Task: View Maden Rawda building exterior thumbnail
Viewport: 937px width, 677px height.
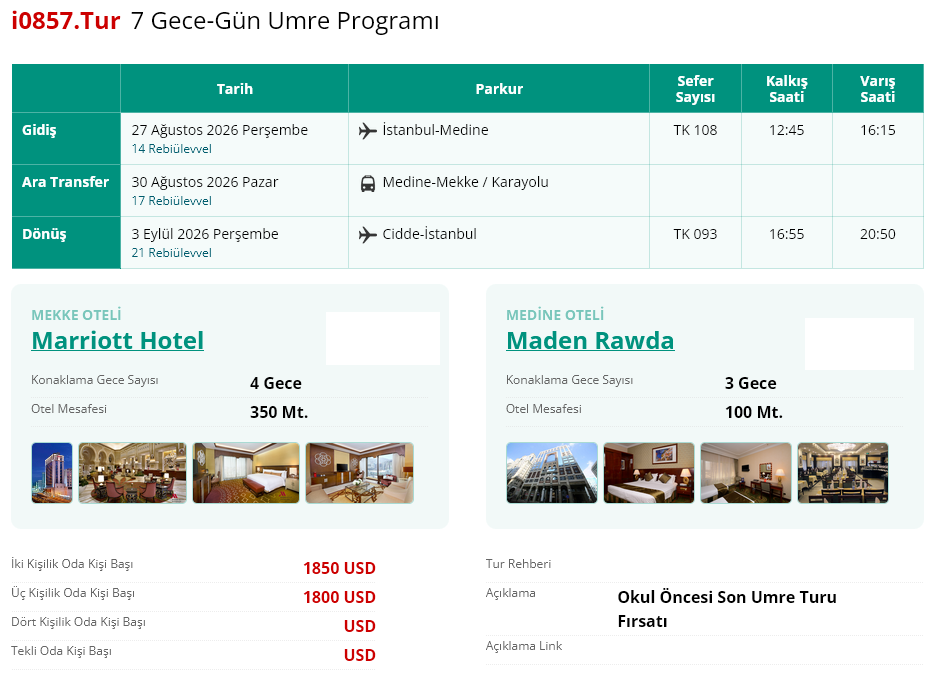Action: coord(552,473)
